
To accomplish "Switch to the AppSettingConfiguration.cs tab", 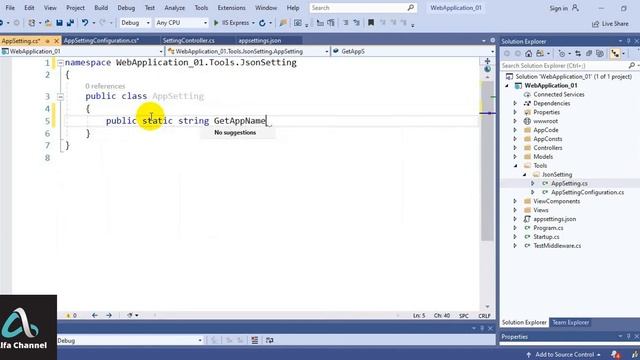I will pos(102,40).
